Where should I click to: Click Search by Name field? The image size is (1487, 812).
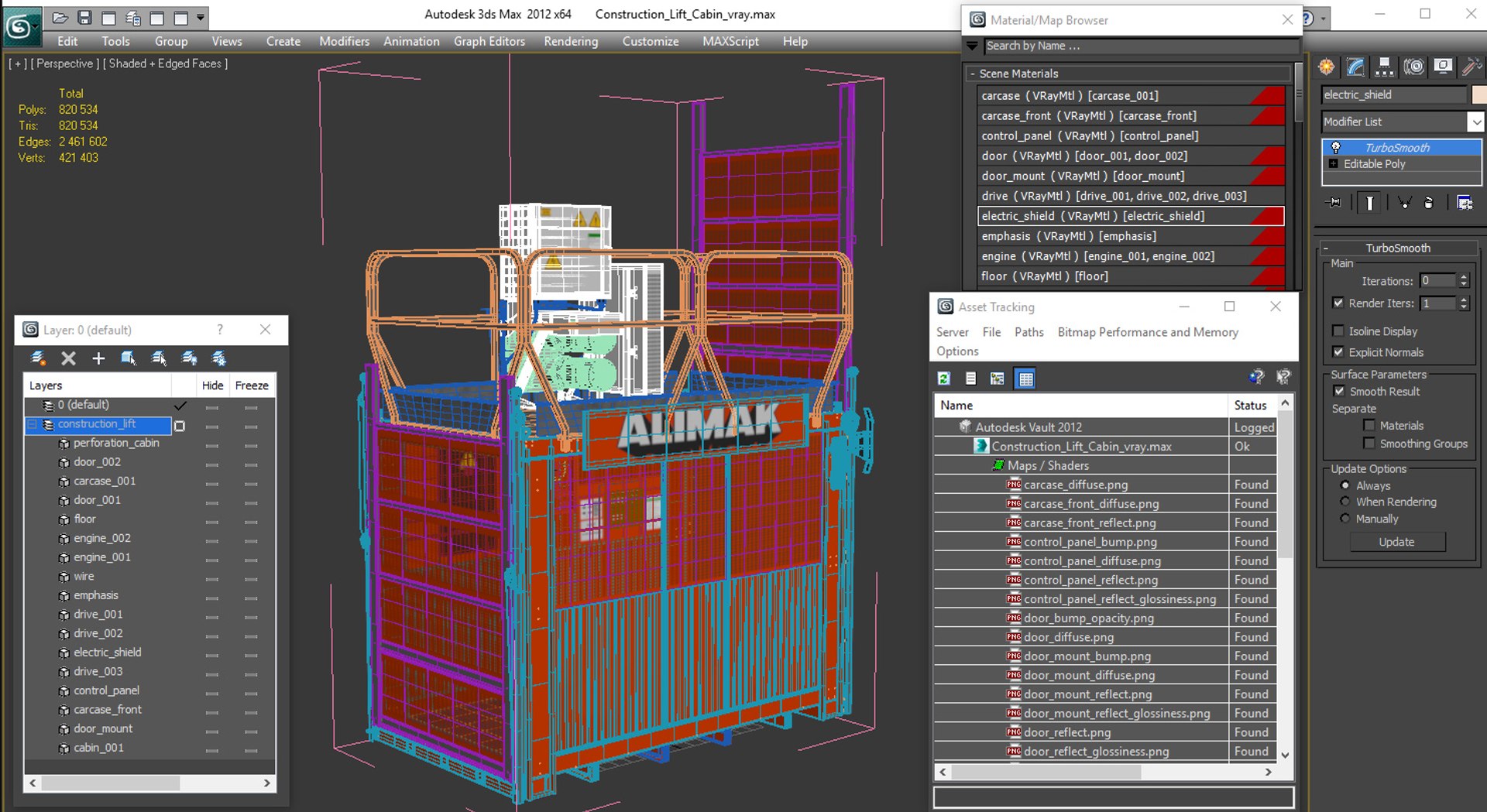click(1141, 46)
